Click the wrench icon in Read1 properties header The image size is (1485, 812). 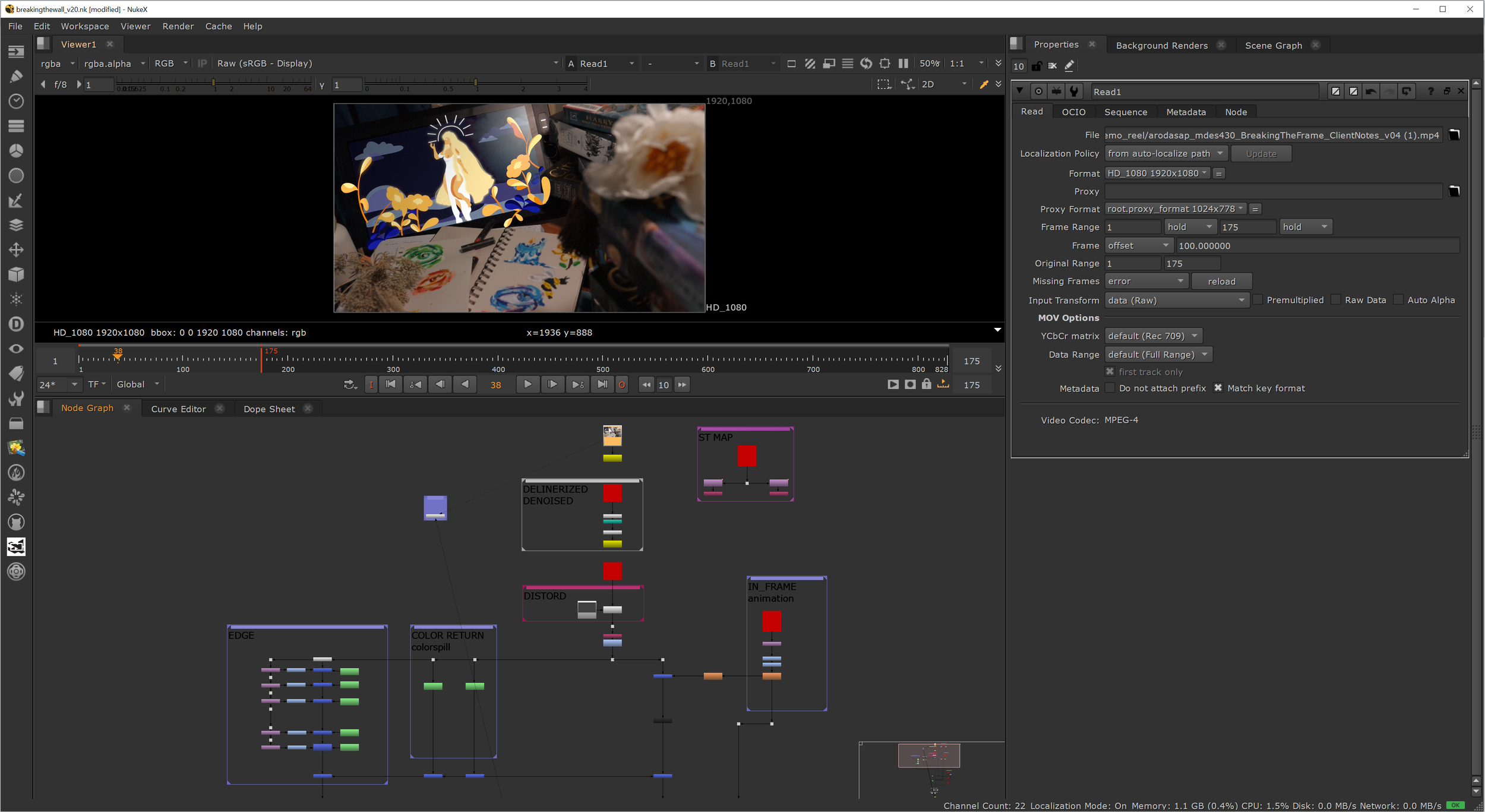click(x=1074, y=91)
